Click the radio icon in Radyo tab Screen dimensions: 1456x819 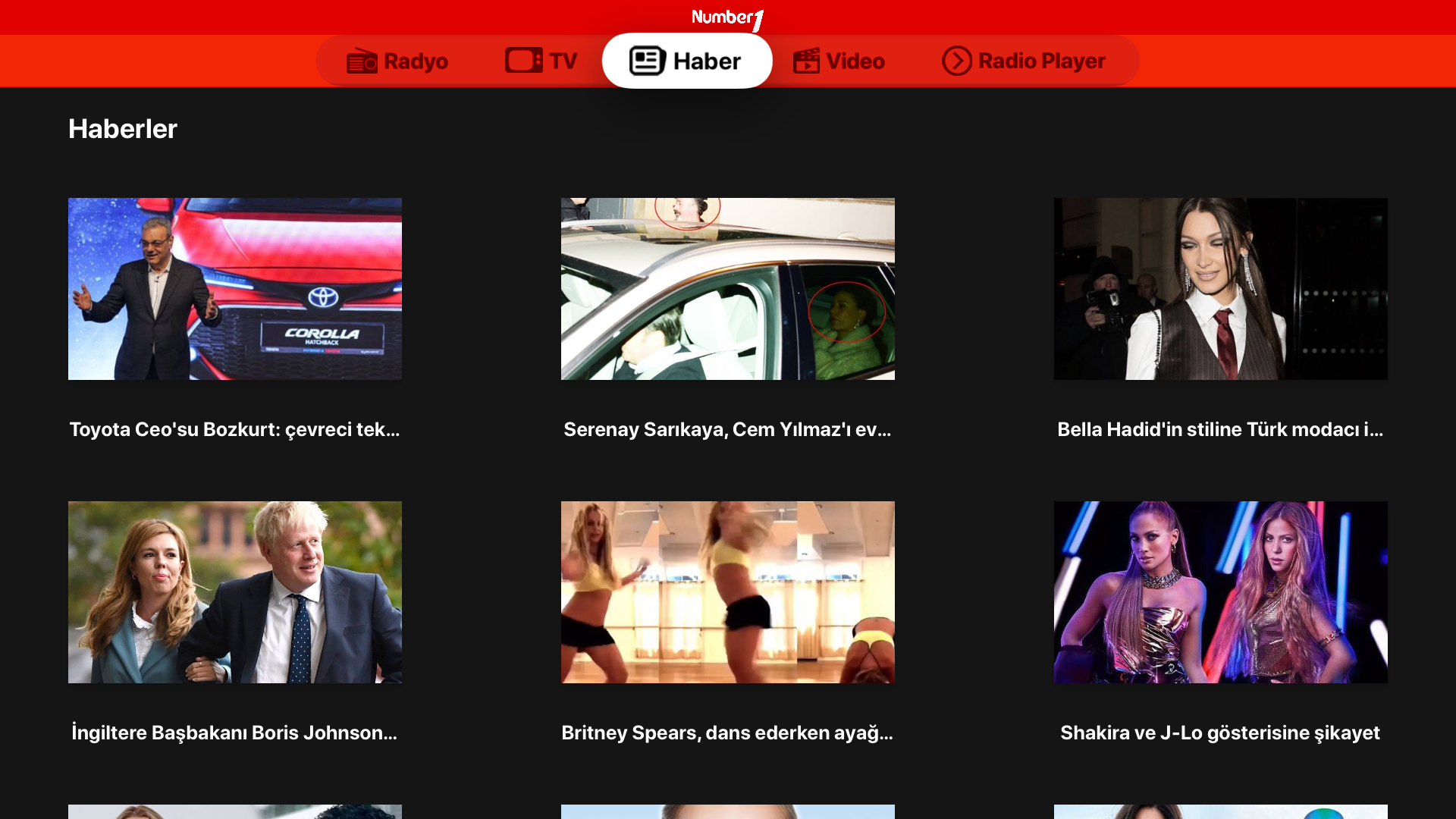click(362, 61)
